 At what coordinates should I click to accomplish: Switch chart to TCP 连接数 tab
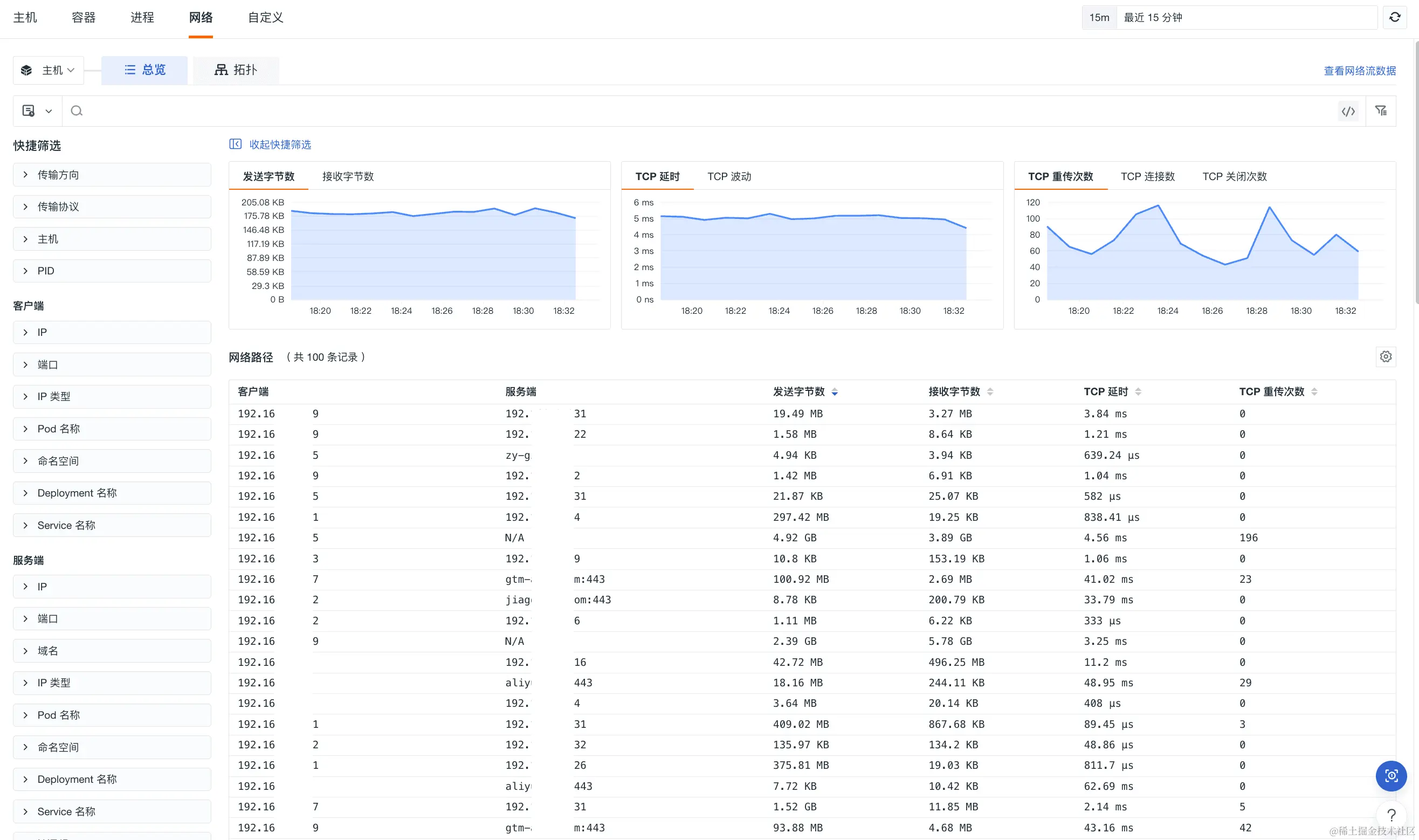[1147, 177]
